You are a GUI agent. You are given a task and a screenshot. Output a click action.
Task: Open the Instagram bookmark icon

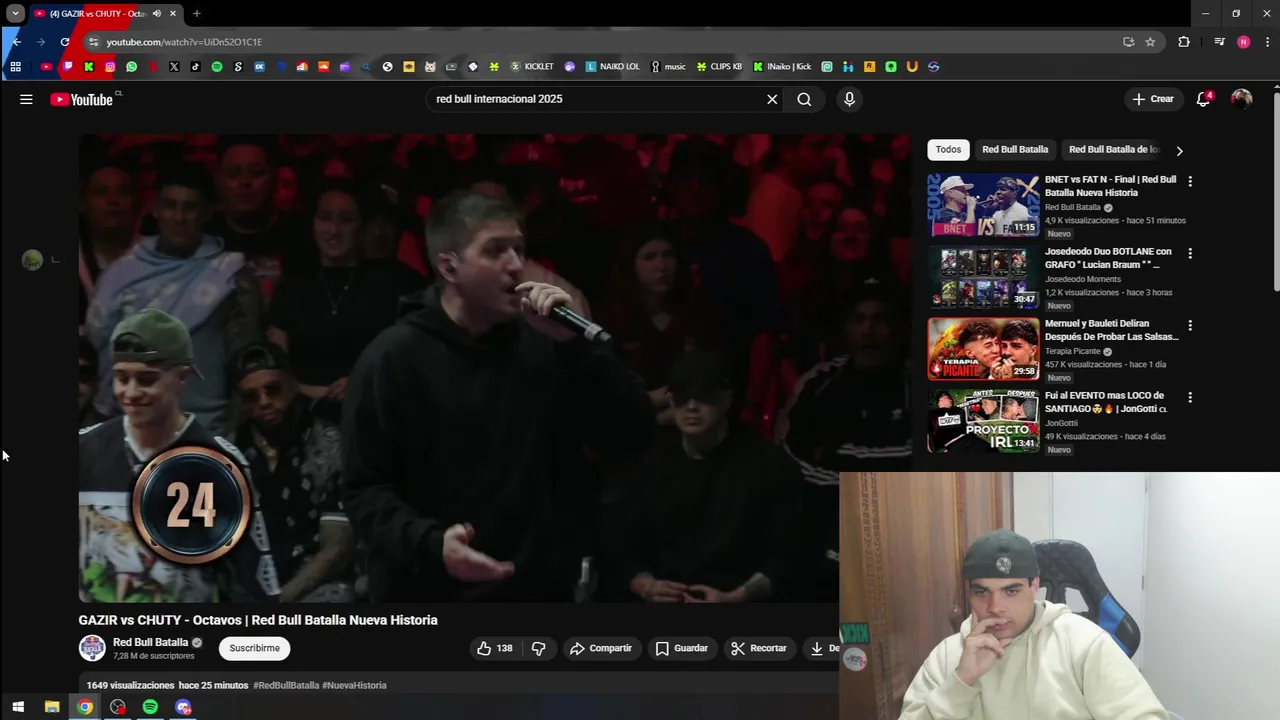110,67
